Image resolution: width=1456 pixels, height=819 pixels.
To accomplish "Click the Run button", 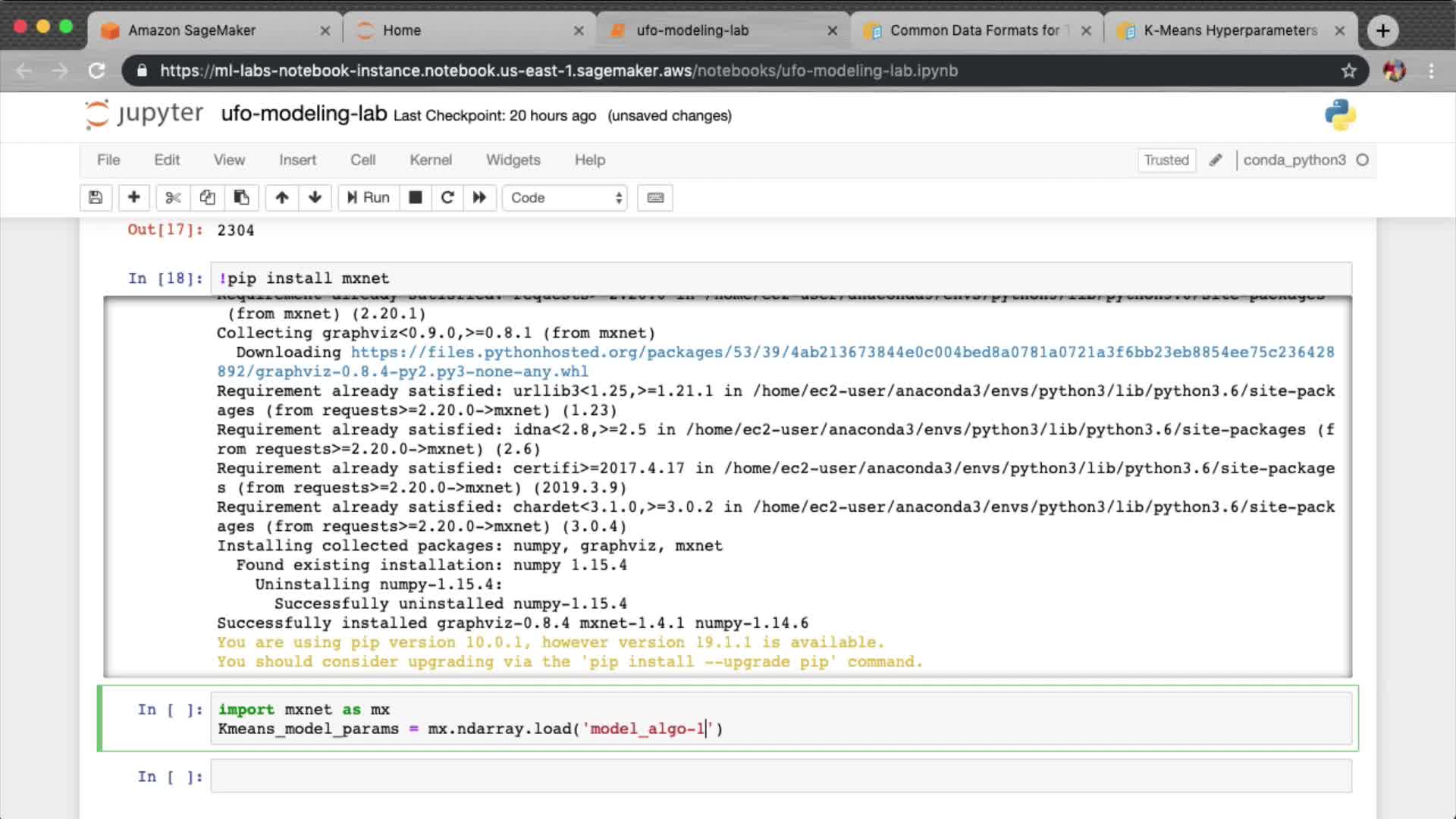I will click(369, 198).
